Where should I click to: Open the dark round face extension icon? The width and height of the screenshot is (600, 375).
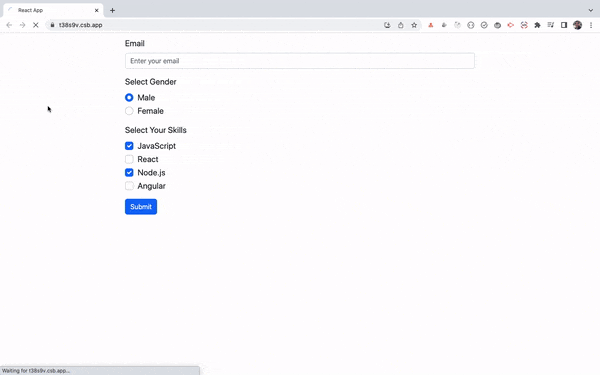pos(497,25)
